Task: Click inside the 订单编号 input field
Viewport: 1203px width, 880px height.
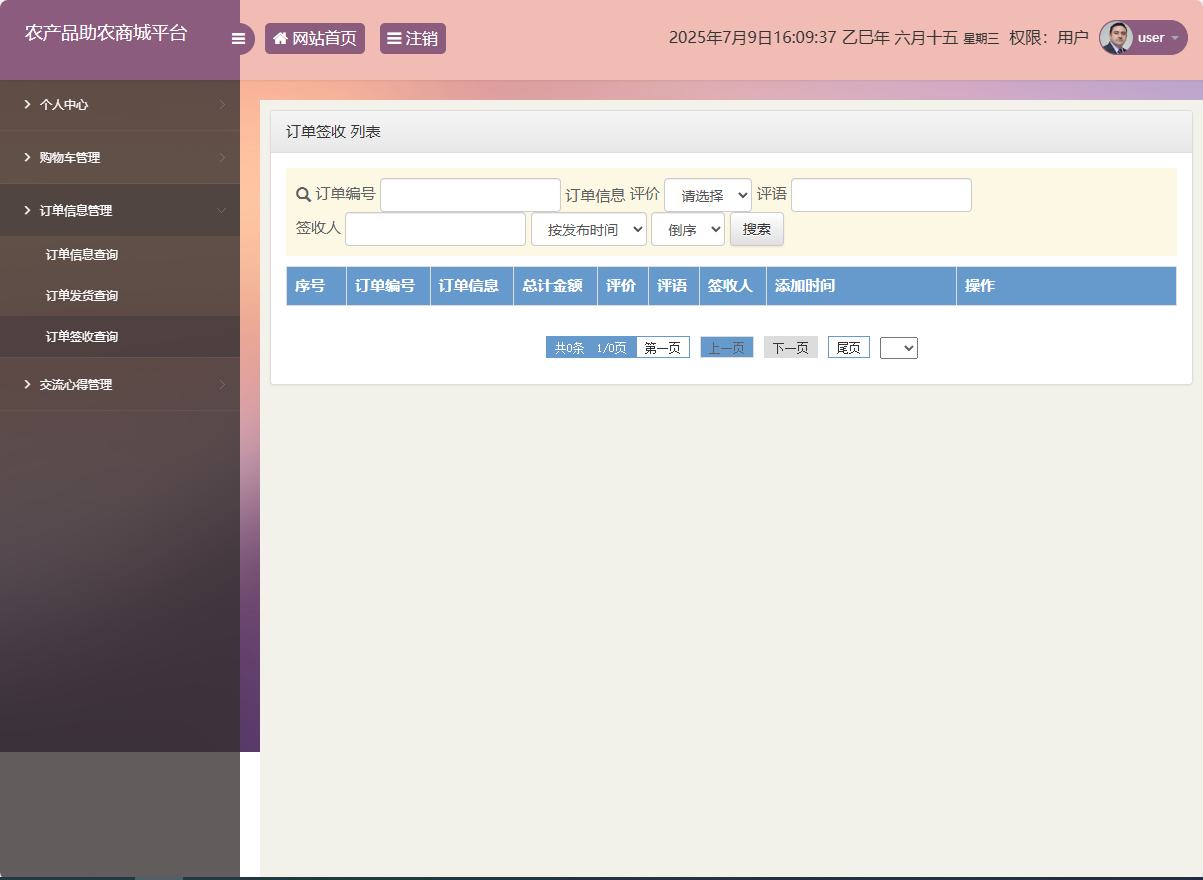Action: pyautogui.click(x=470, y=194)
